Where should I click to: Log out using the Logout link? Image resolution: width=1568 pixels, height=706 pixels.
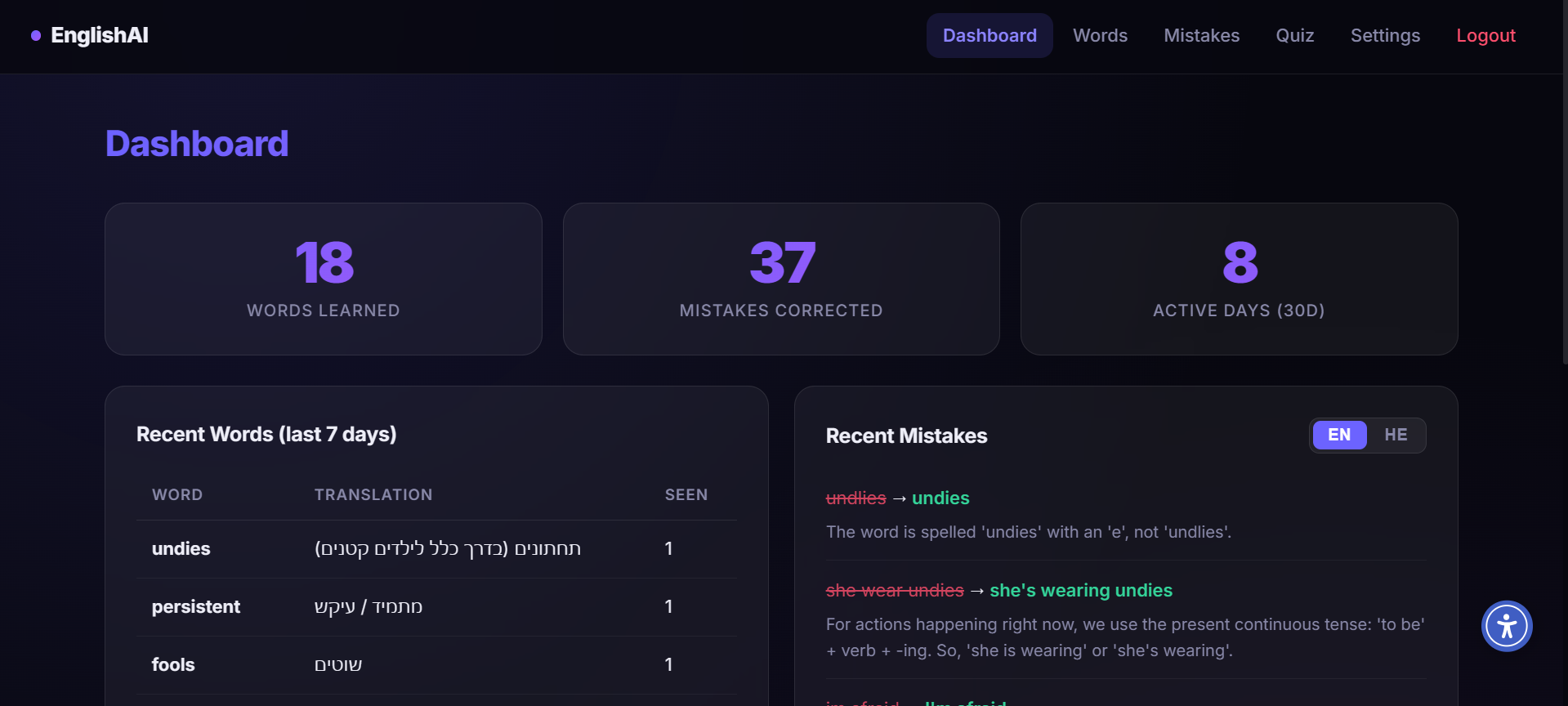pyautogui.click(x=1485, y=36)
